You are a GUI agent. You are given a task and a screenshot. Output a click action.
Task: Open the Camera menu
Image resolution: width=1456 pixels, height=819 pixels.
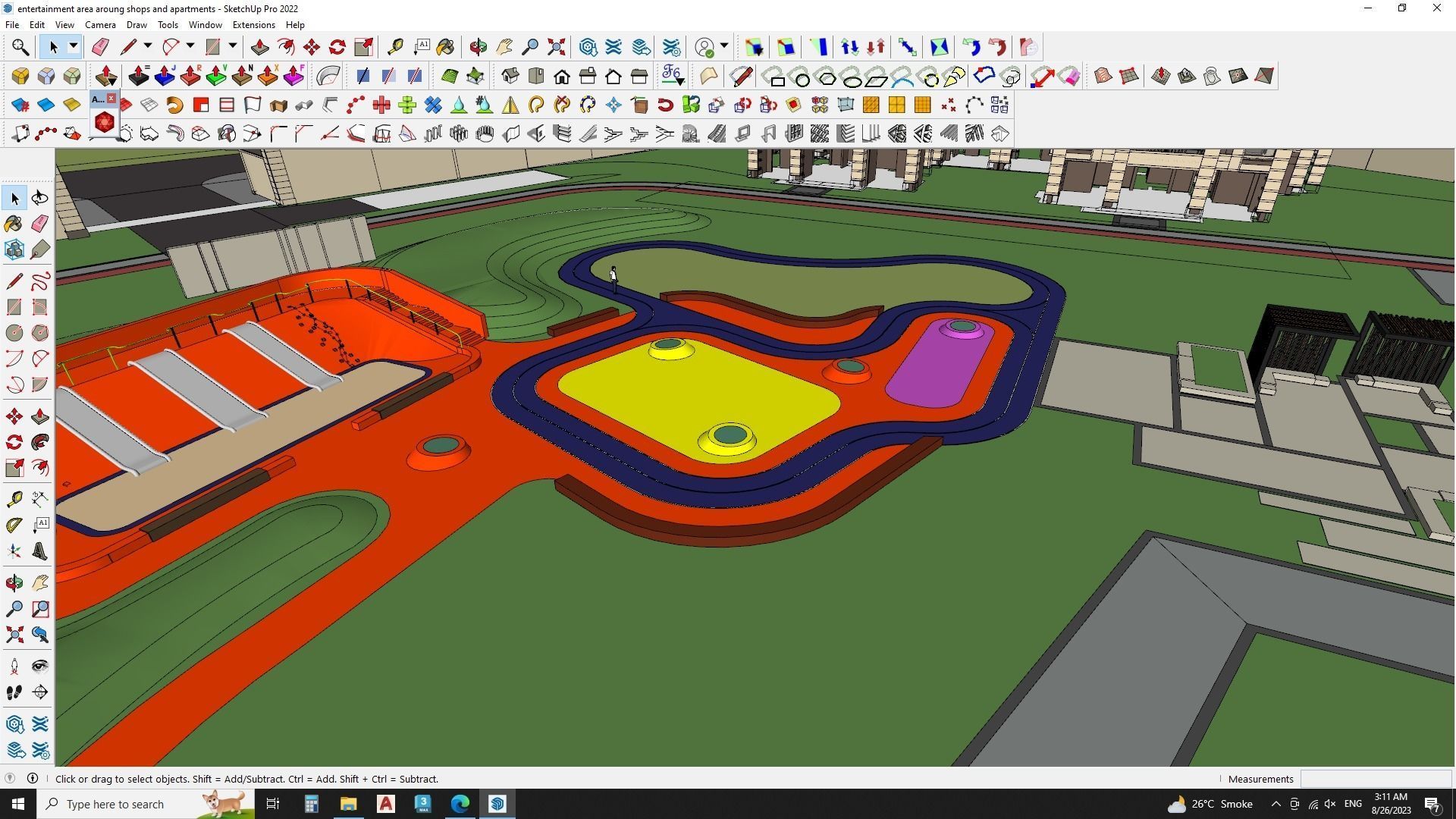click(x=100, y=25)
